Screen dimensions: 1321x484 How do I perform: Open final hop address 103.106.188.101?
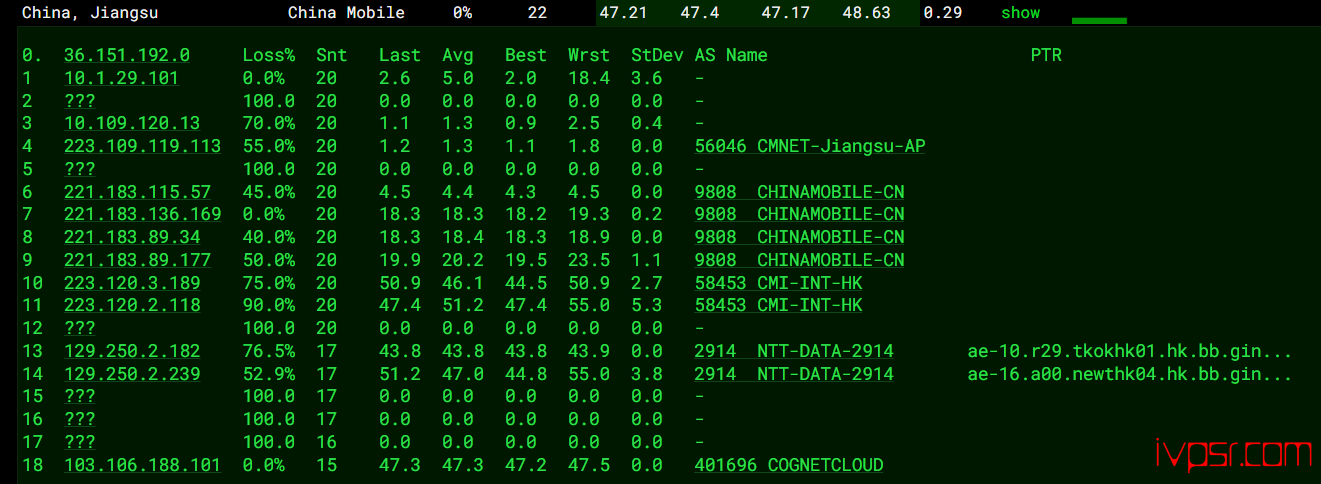tap(142, 465)
